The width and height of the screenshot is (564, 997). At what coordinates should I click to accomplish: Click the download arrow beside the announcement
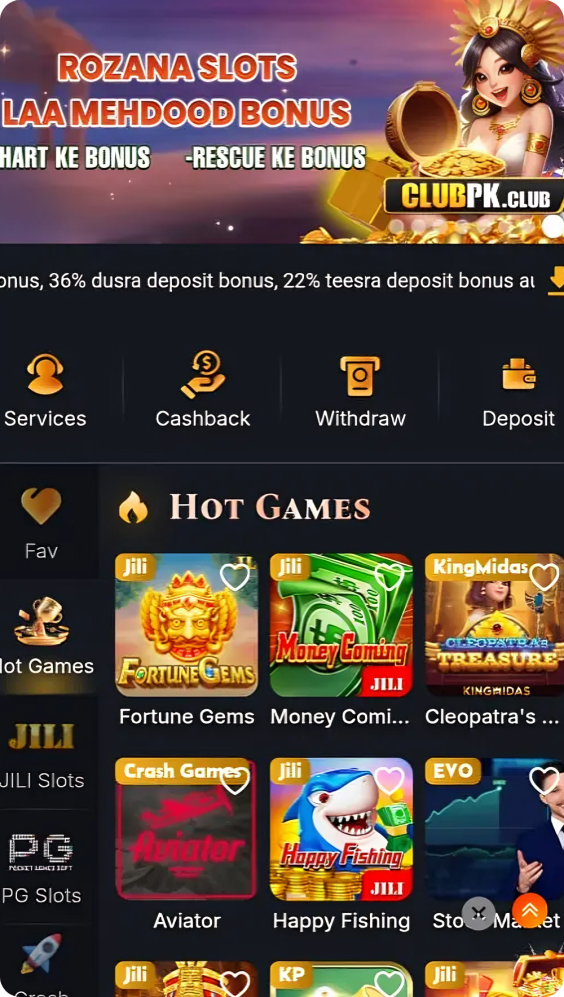click(556, 281)
